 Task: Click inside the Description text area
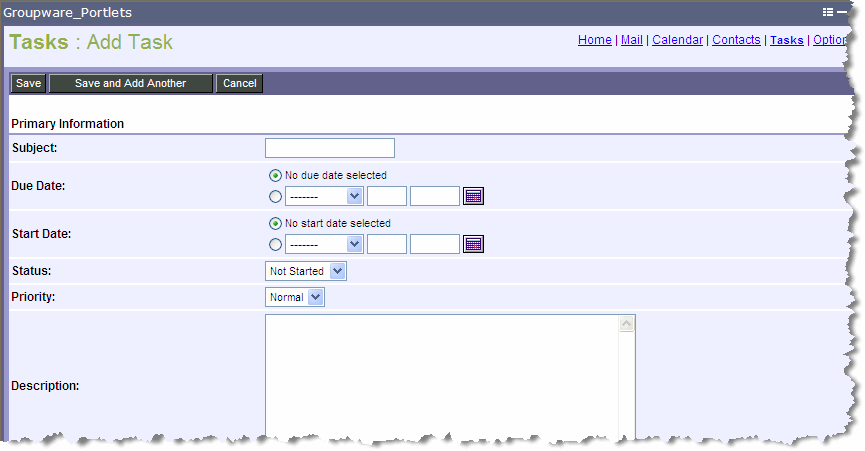click(x=441, y=378)
